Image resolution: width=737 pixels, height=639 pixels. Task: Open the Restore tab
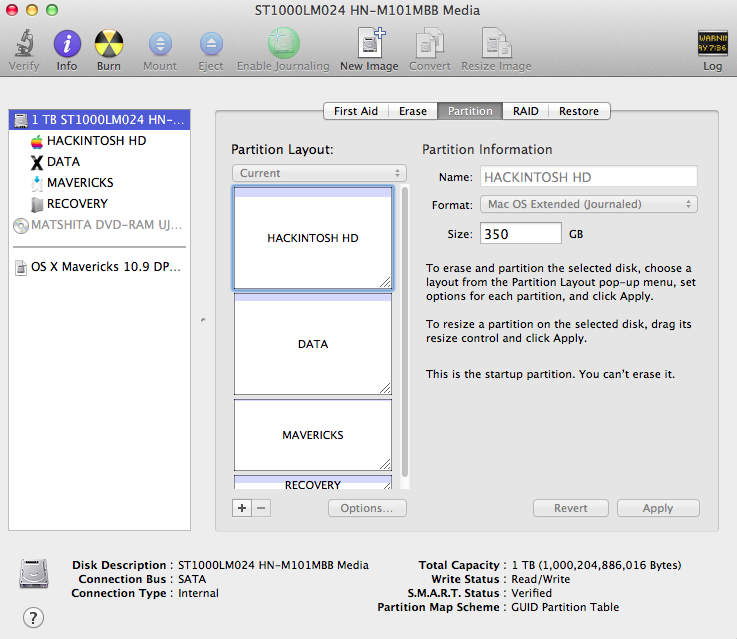pos(579,111)
